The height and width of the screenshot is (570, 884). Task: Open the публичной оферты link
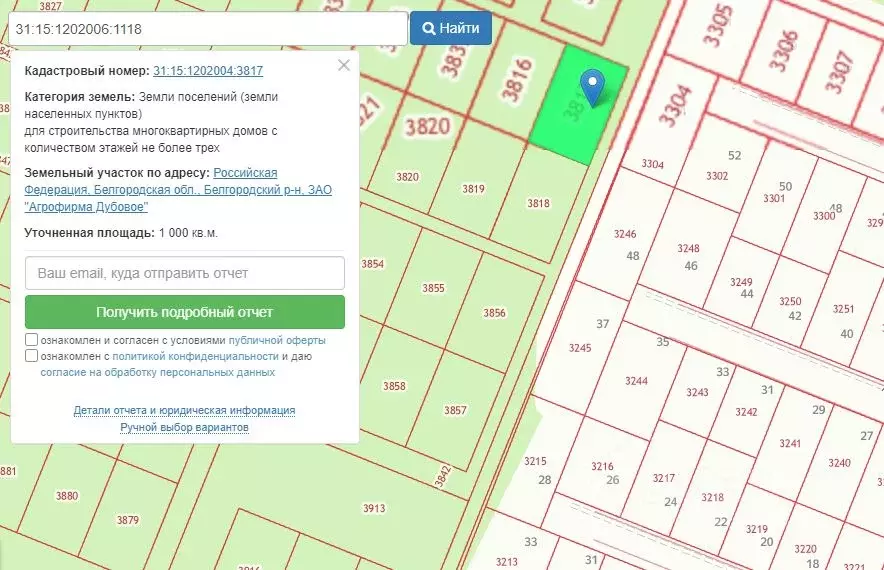277,341
